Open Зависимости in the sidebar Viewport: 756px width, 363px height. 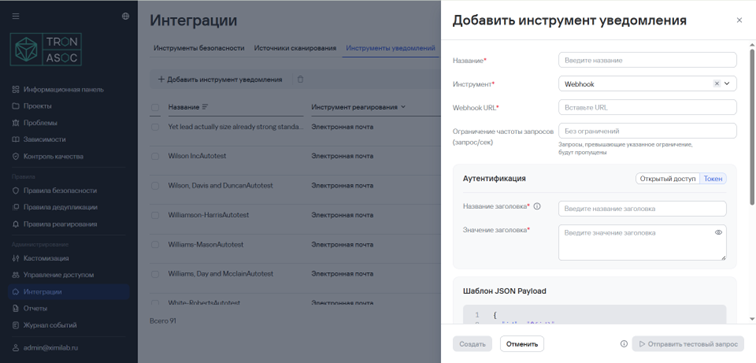[x=44, y=139]
